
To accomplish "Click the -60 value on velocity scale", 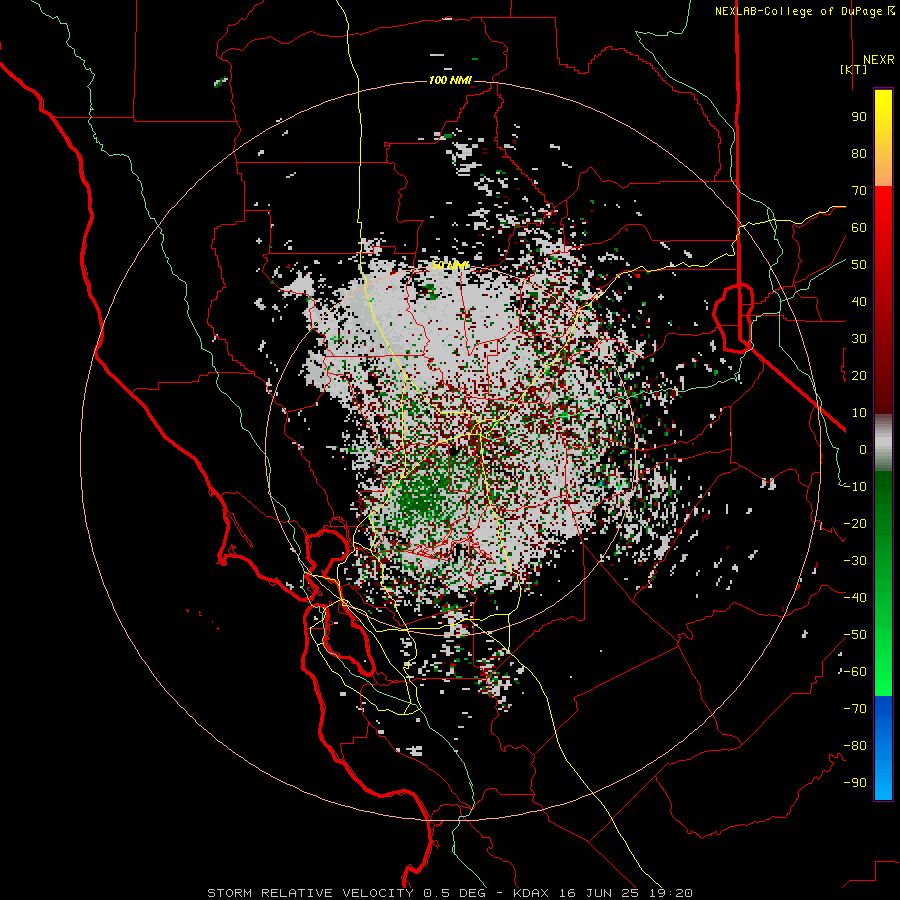I will (x=855, y=672).
